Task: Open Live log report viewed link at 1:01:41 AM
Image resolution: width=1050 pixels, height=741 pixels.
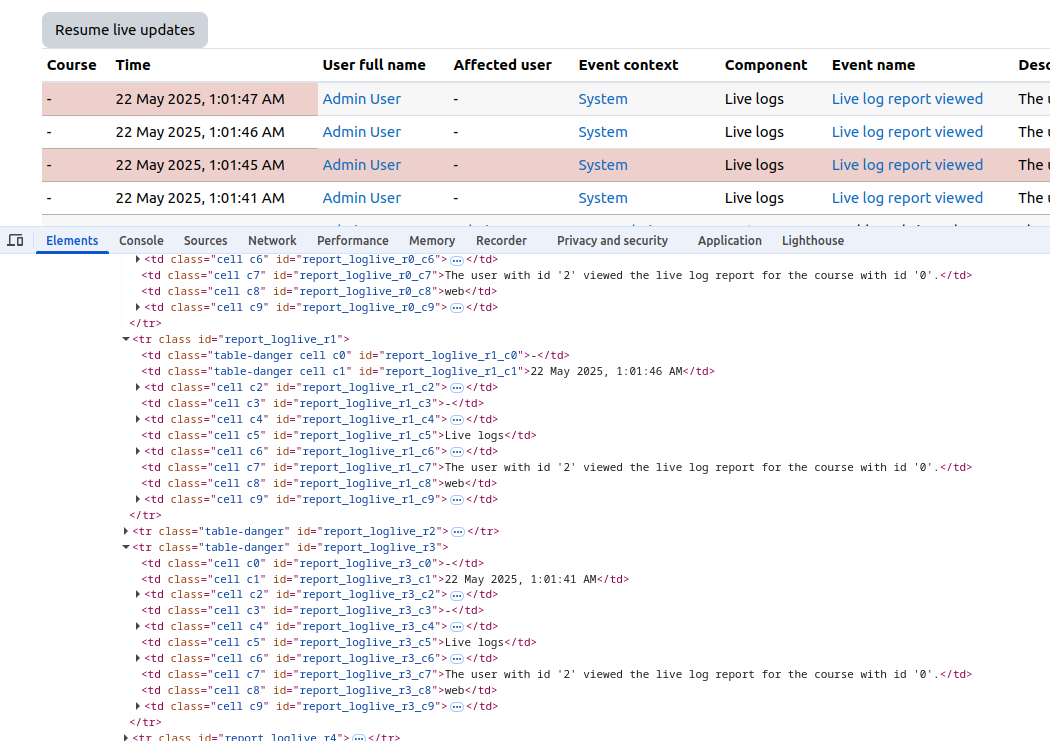Action: point(907,198)
